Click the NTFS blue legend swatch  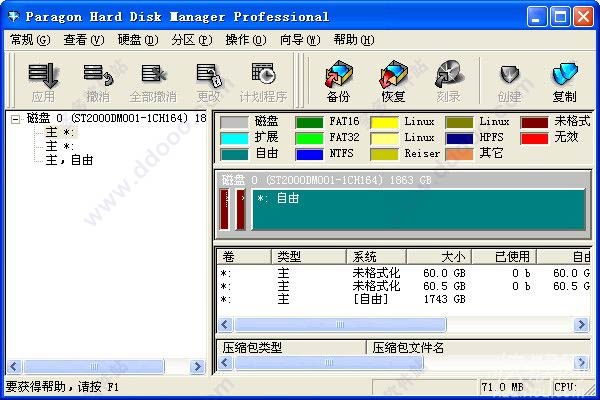click(x=309, y=154)
